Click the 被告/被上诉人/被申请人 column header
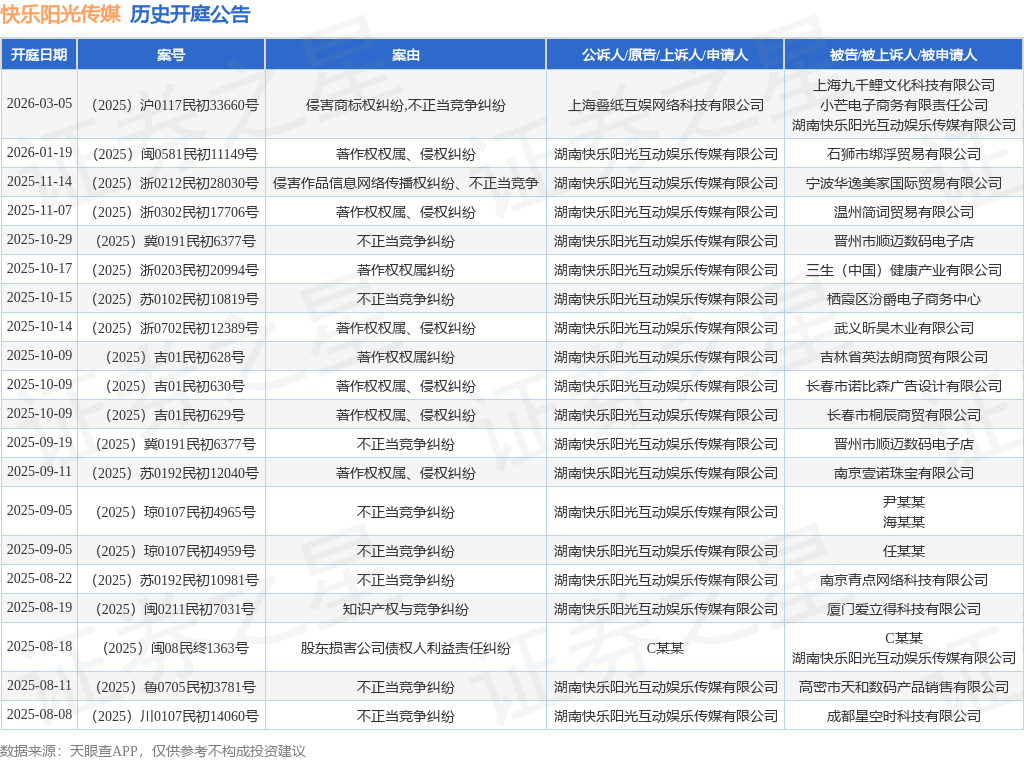 pos(904,55)
